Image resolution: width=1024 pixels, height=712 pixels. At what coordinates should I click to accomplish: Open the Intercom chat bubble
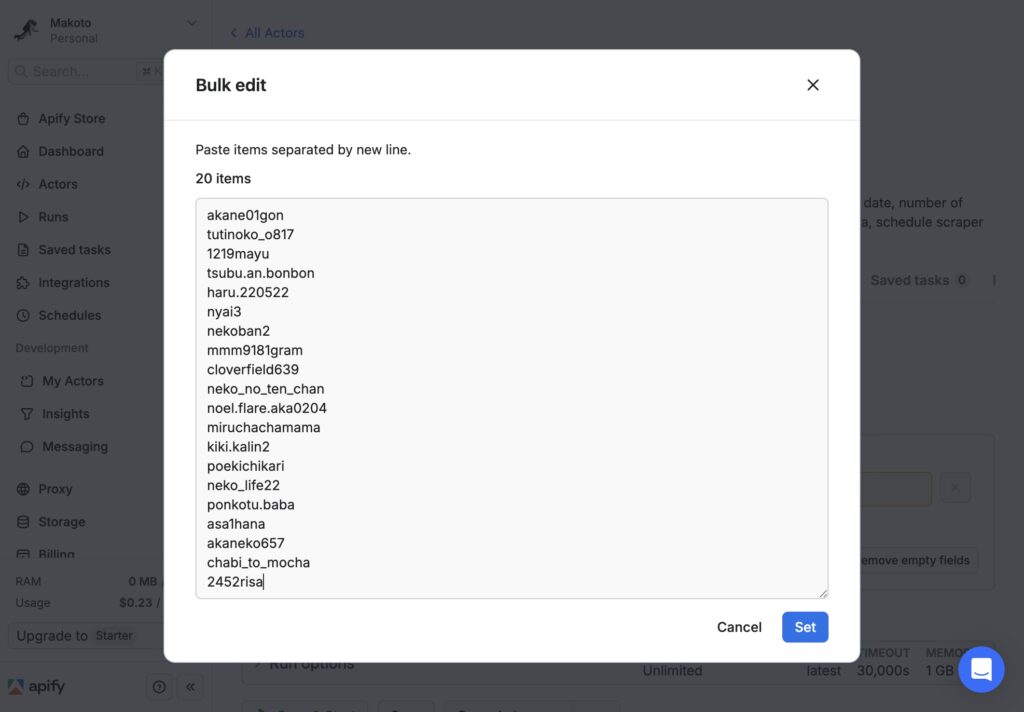[x=981, y=670]
